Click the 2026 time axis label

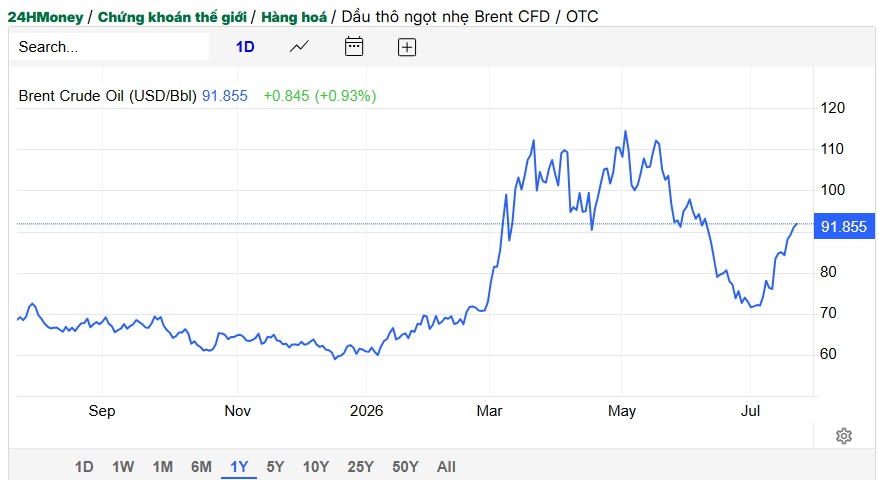point(366,411)
